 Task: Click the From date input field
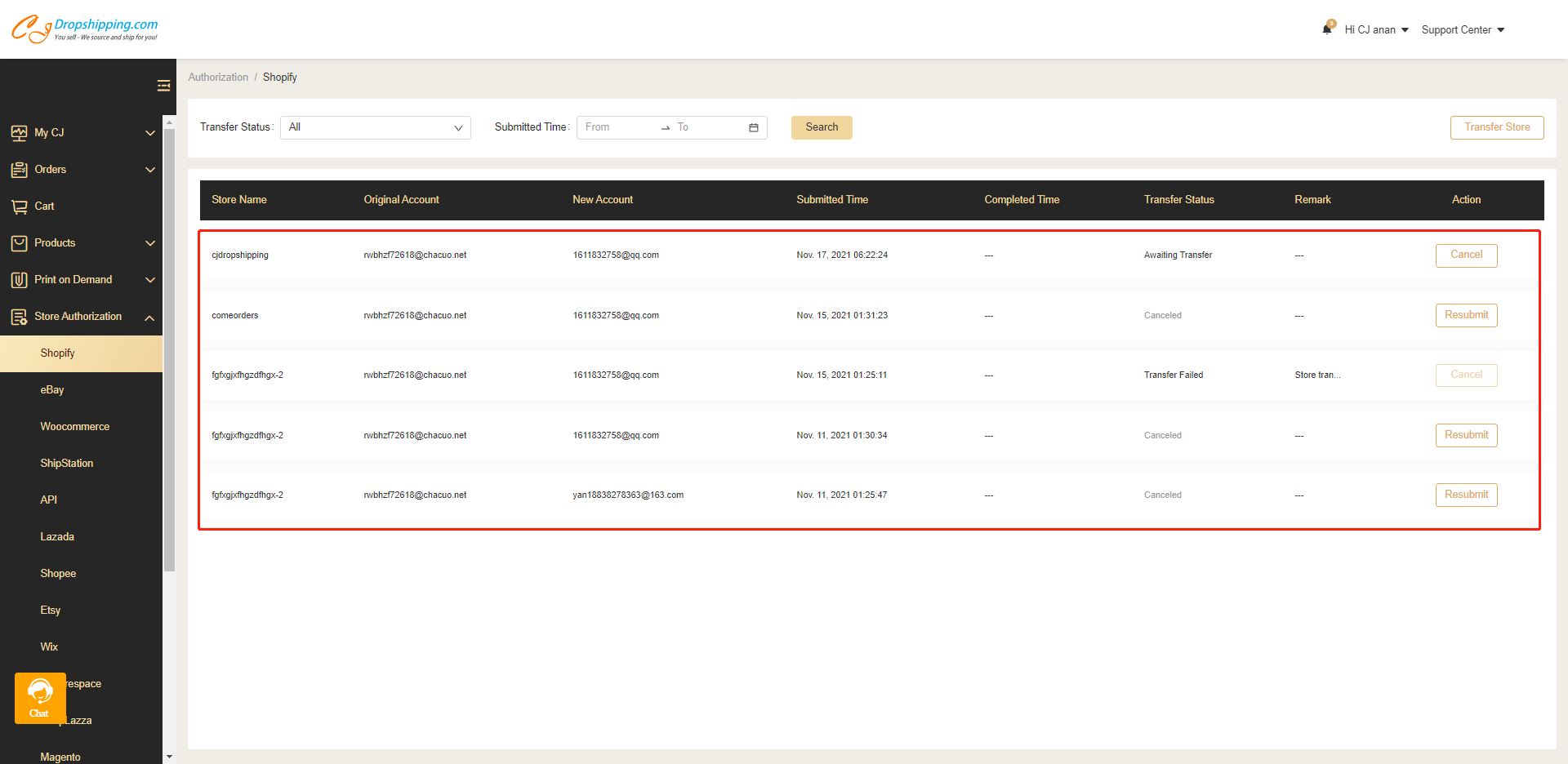pos(617,127)
